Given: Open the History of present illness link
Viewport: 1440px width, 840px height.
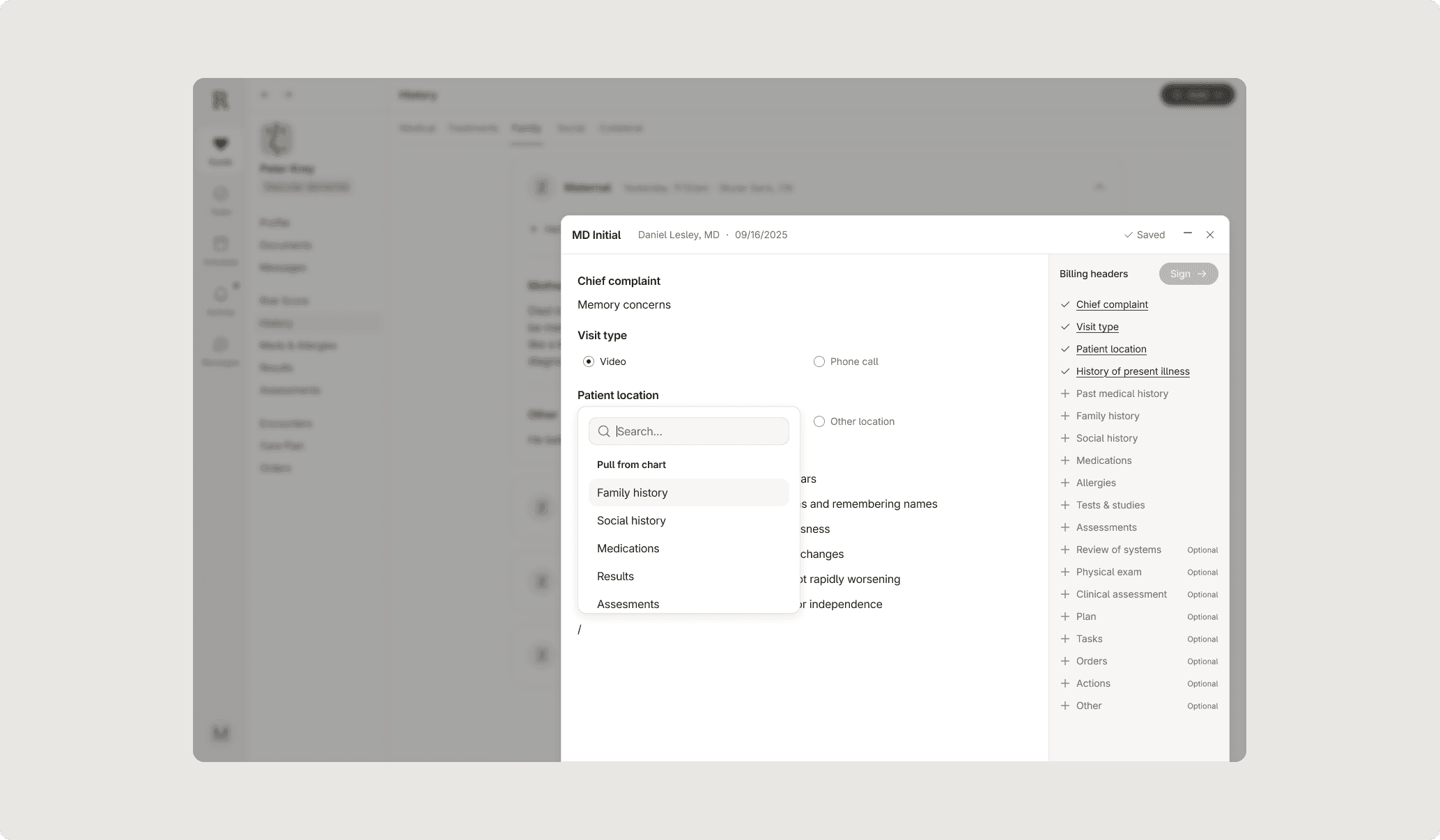Looking at the screenshot, I should [x=1132, y=371].
